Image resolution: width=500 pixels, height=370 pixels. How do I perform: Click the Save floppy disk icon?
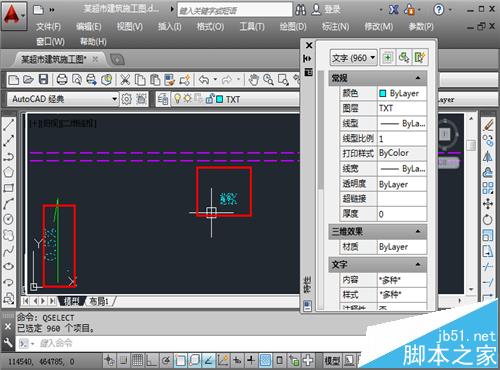pos(44,79)
